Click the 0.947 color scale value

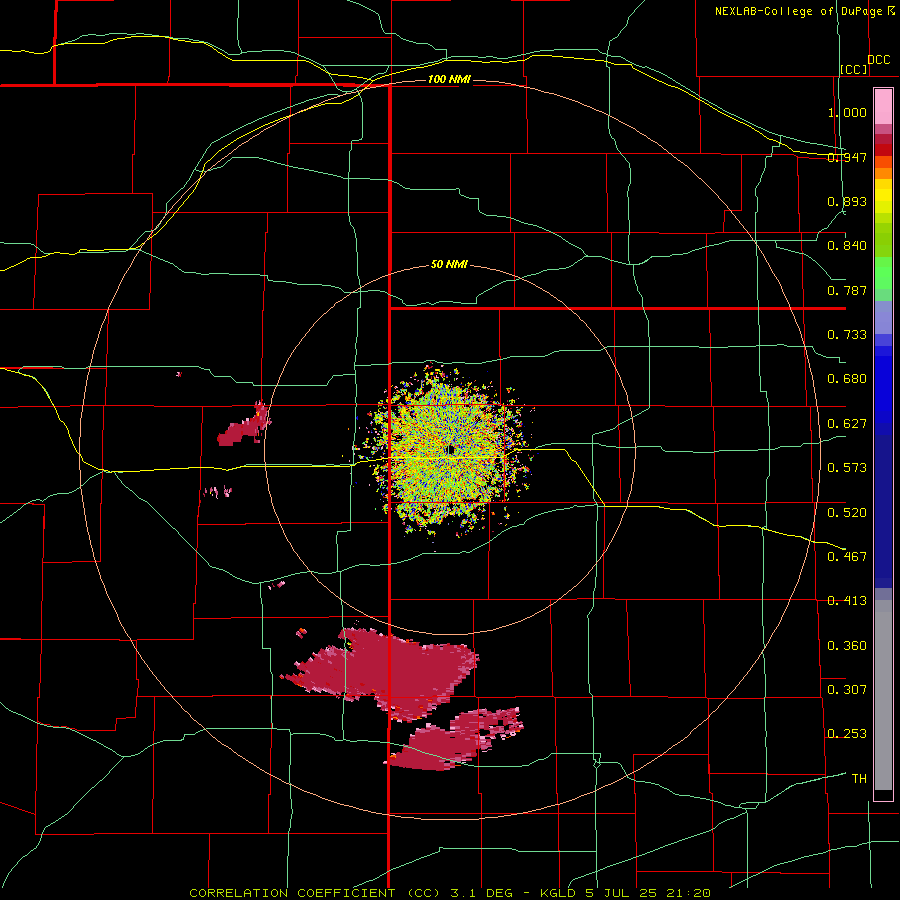pos(847,157)
